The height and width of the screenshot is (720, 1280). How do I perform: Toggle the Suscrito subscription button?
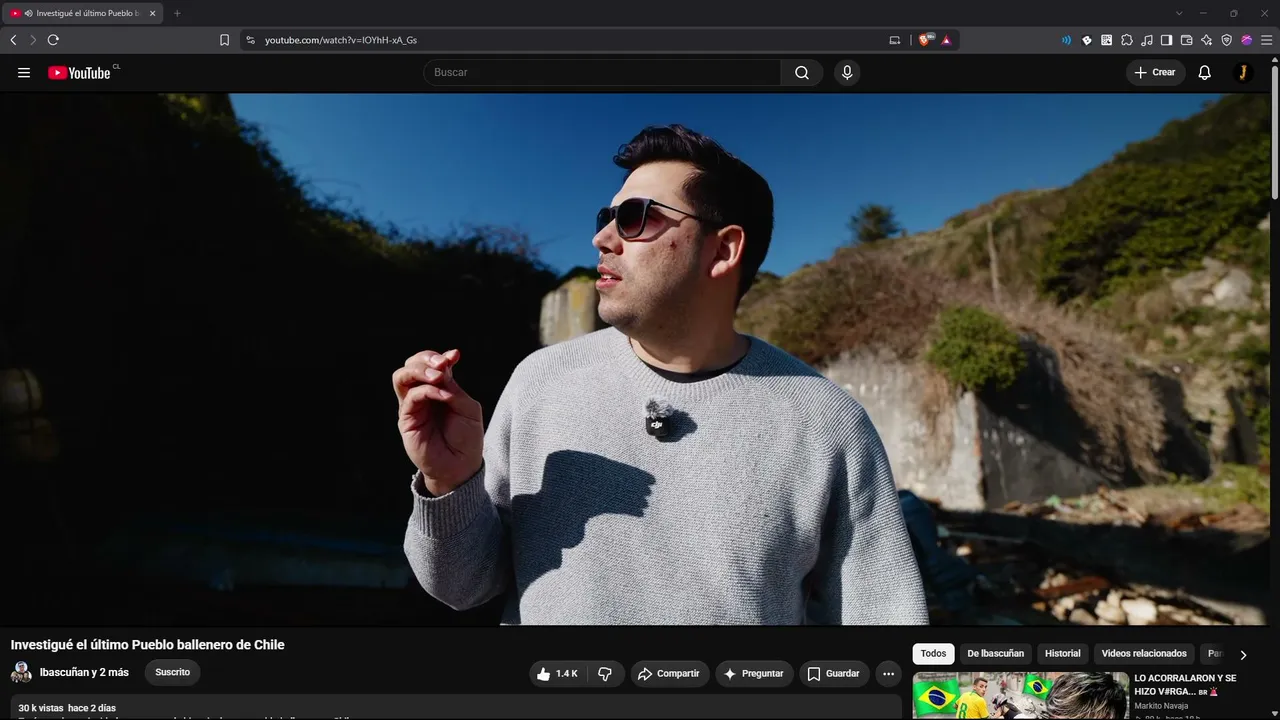click(x=172, y=672)
